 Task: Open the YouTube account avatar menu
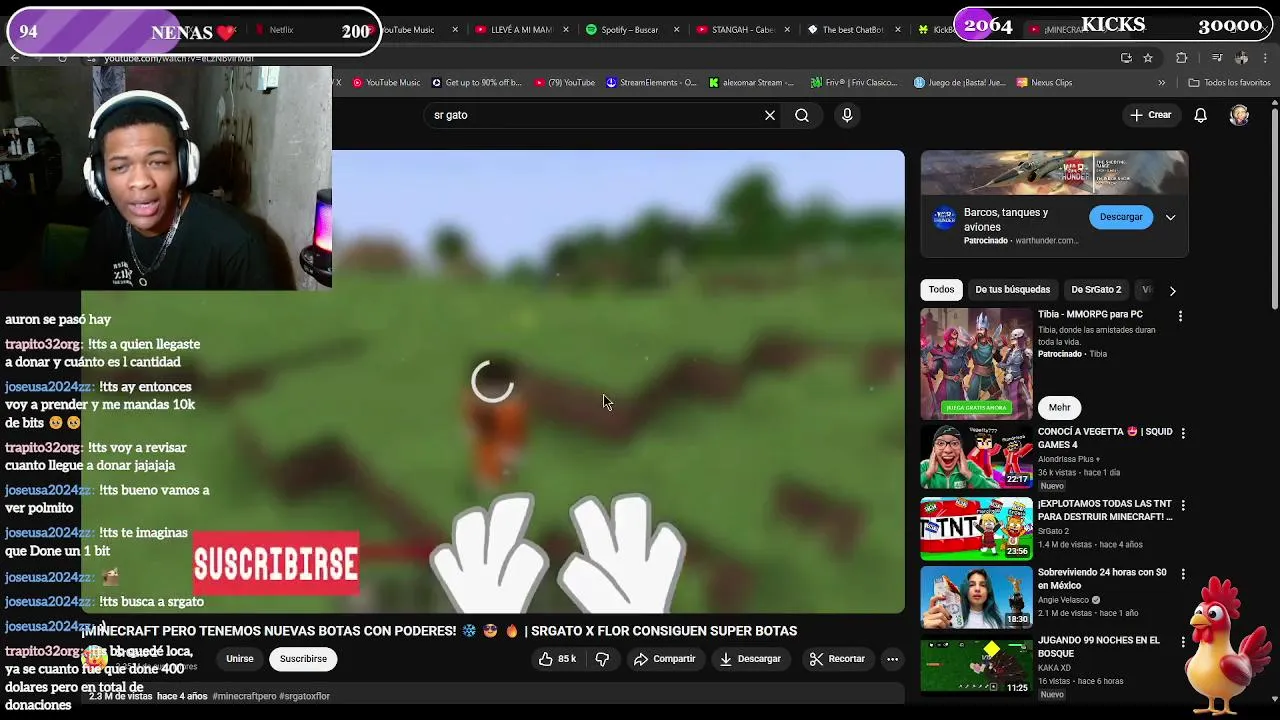(x=1239, y=115)
